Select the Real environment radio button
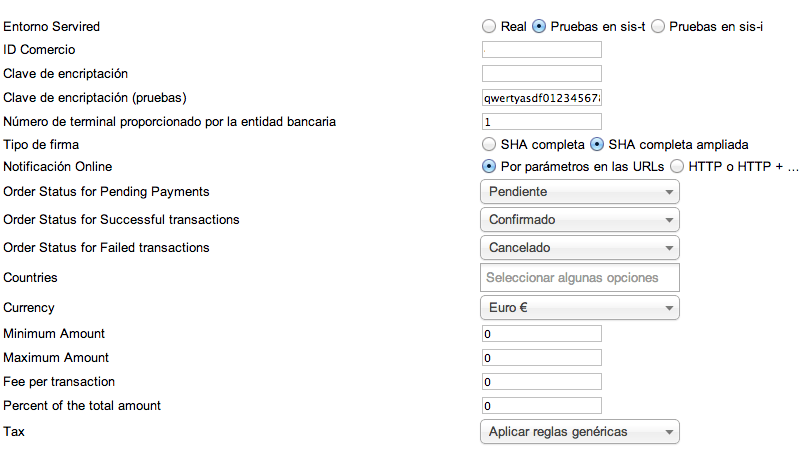The width and height of the screenshot is (809, 455). (489, 26)
